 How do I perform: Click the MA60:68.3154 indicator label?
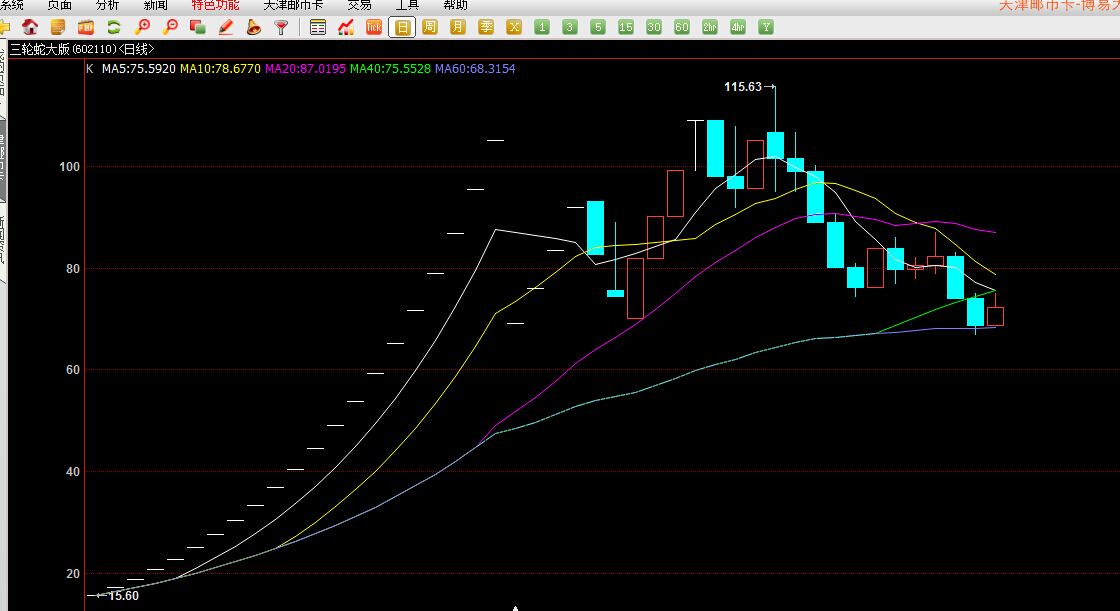point(475,69)
